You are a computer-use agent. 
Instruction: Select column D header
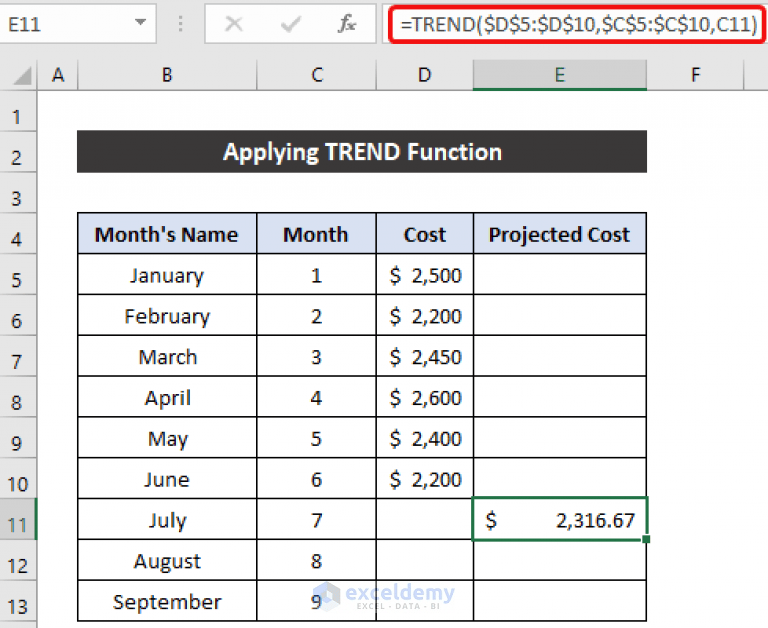(x=425, y=75)
